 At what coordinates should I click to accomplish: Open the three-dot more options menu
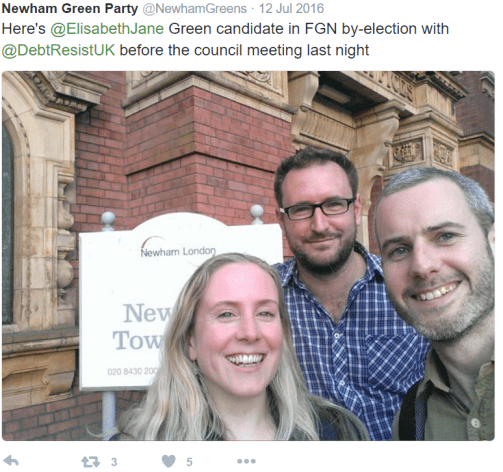tap(246, 461)
